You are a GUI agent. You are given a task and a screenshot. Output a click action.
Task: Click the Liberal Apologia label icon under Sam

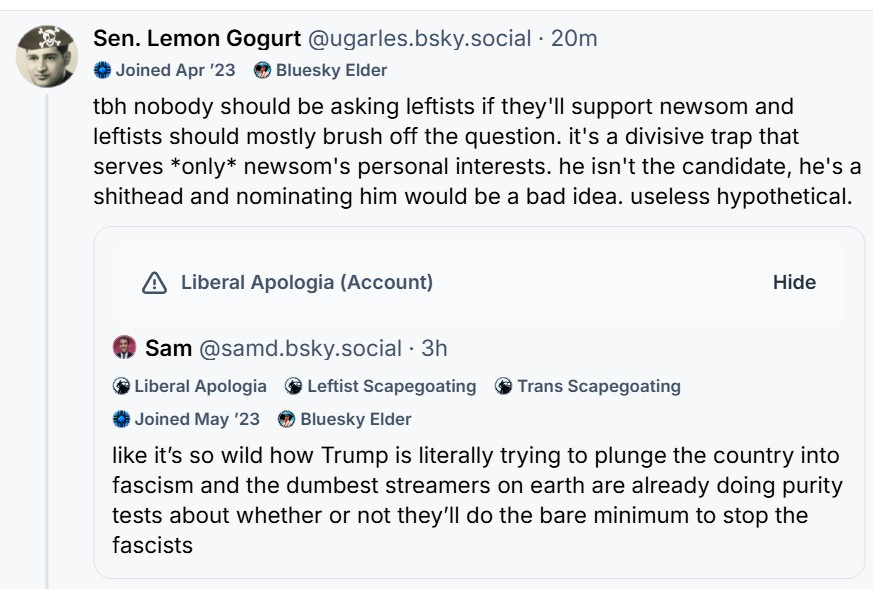coord(121,386)
